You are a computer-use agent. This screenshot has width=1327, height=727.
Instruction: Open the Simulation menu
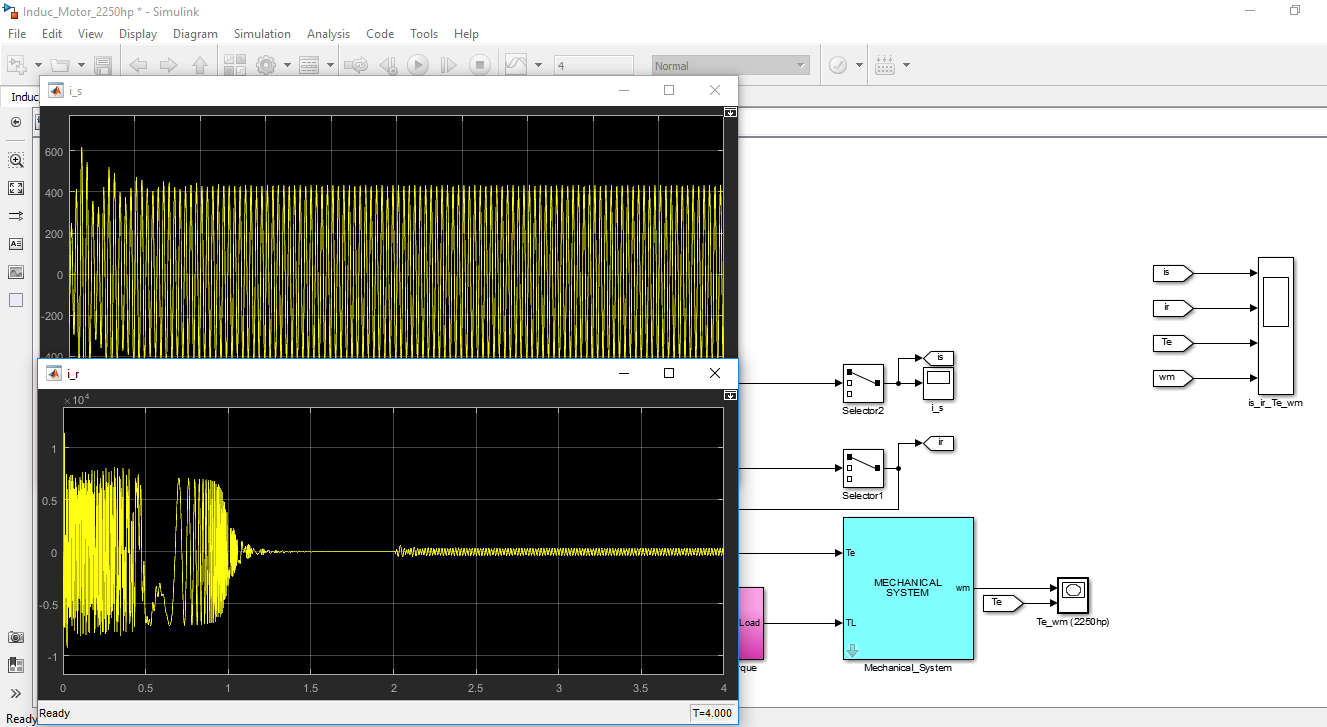262,34
